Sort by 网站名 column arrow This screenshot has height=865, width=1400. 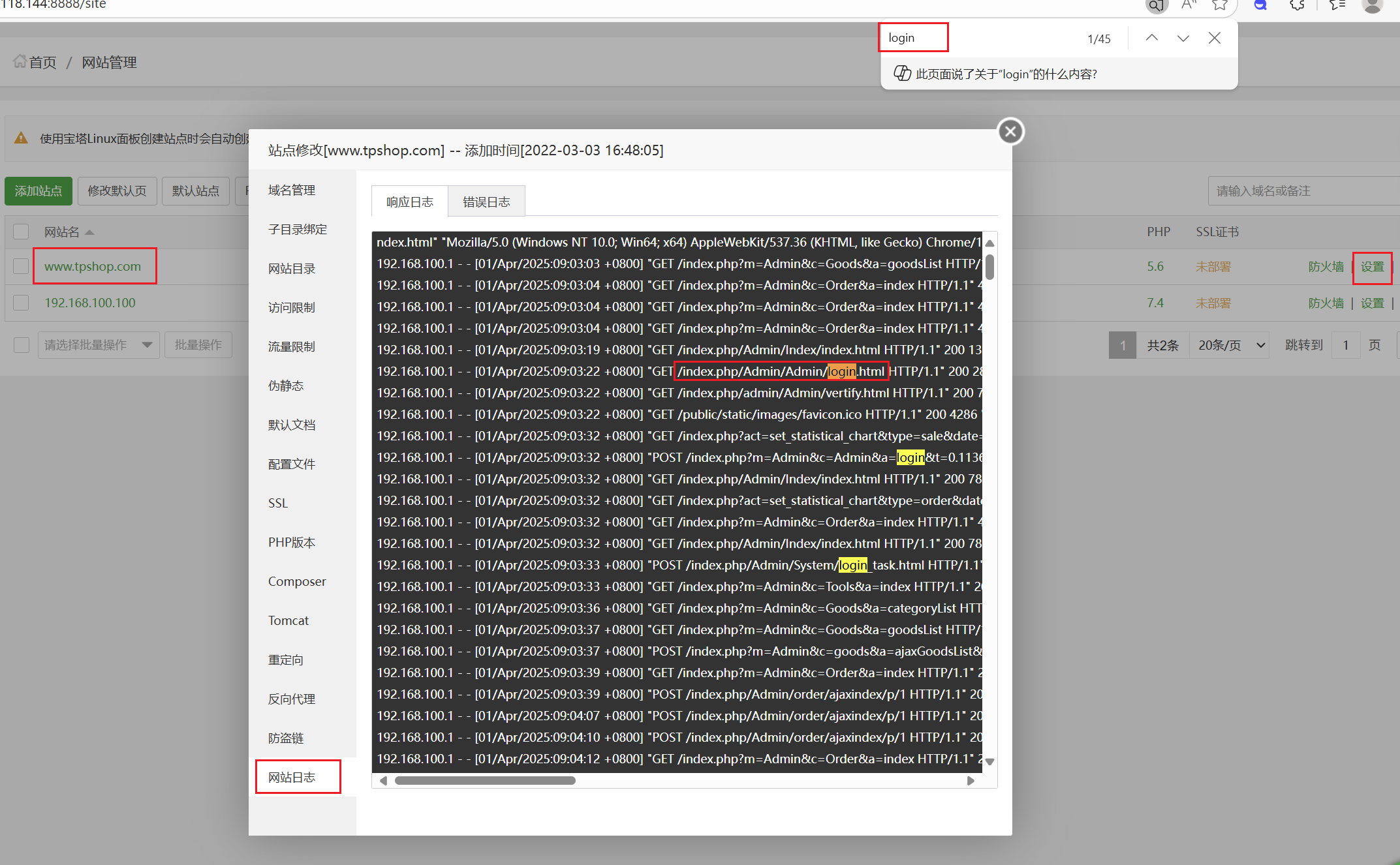[x=89, y=232]
